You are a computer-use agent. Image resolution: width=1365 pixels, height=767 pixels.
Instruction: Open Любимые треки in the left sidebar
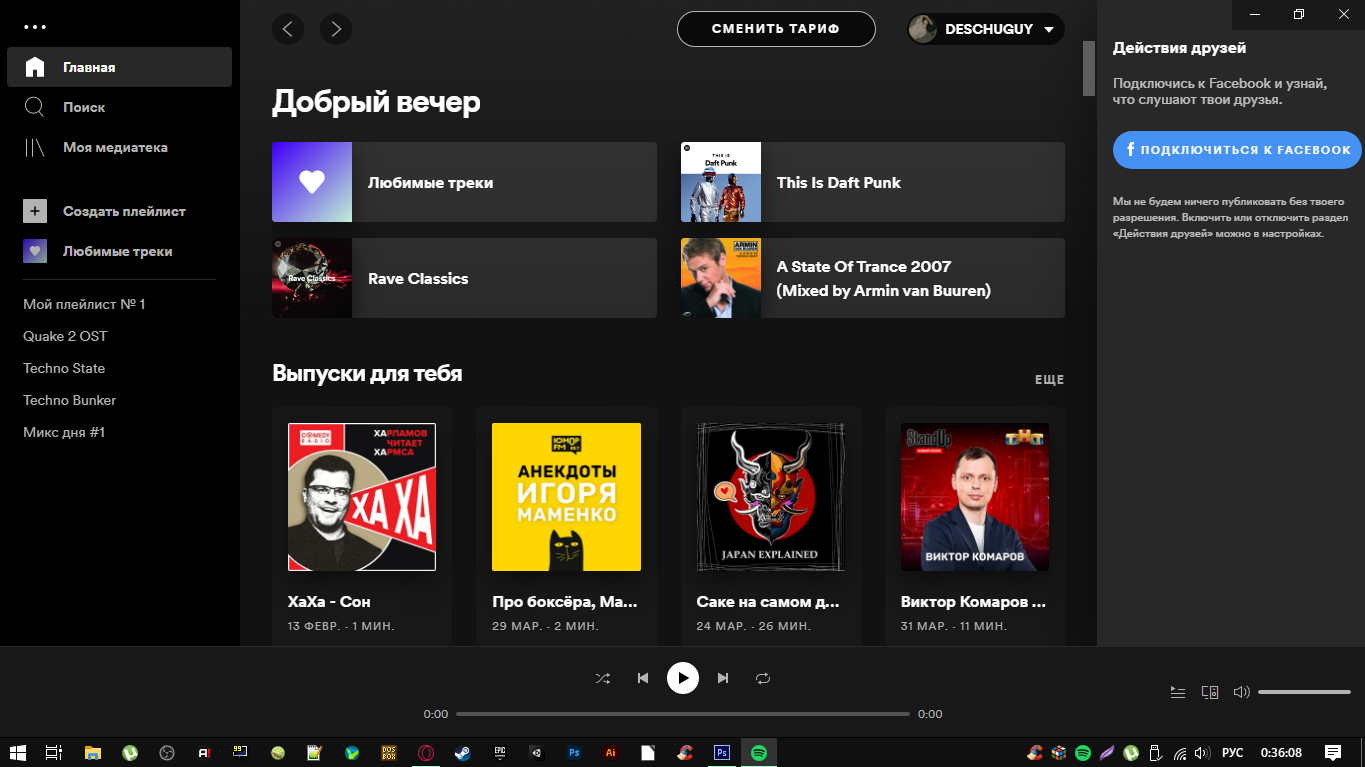(119, 251)
